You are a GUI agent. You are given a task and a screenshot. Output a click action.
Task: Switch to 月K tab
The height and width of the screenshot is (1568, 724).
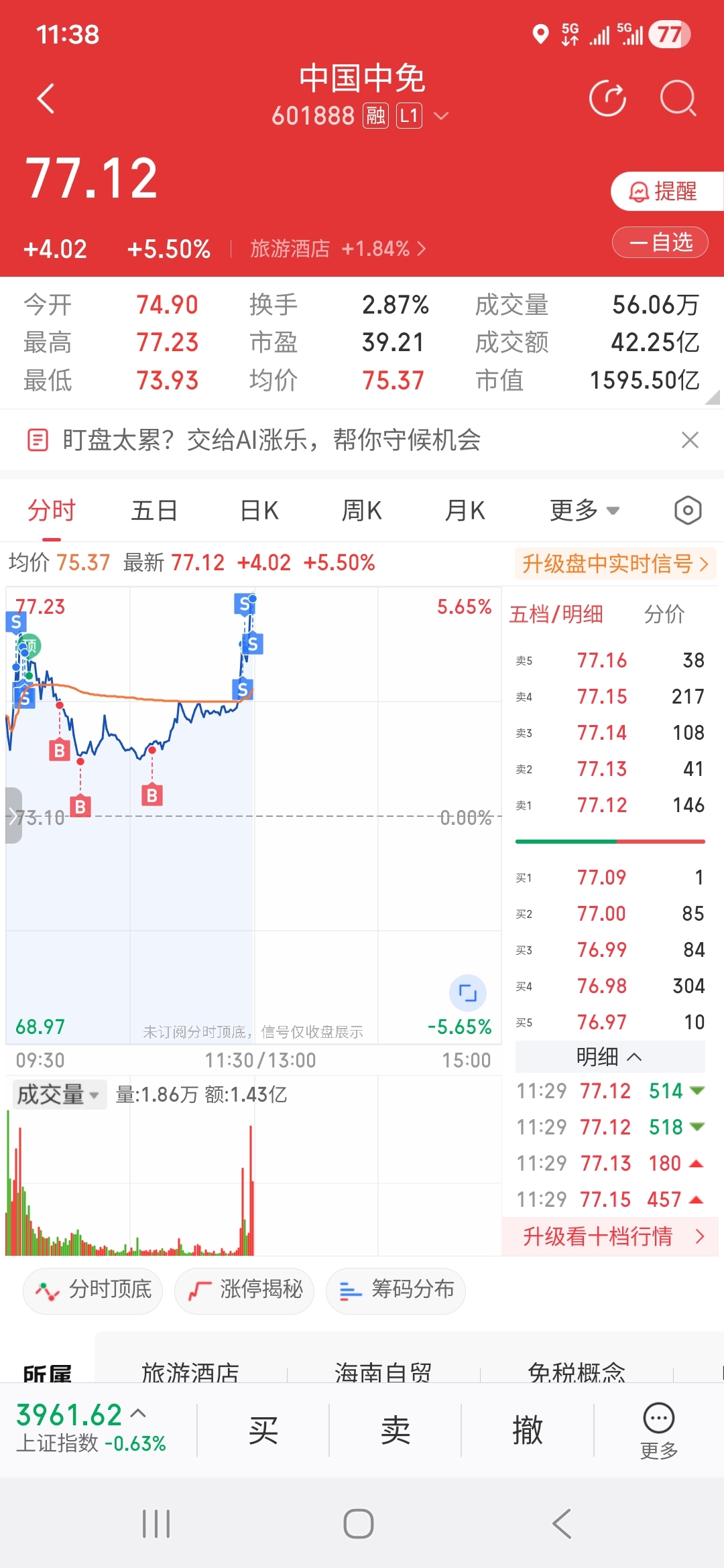pyautogui.click(x=465, y=511)
